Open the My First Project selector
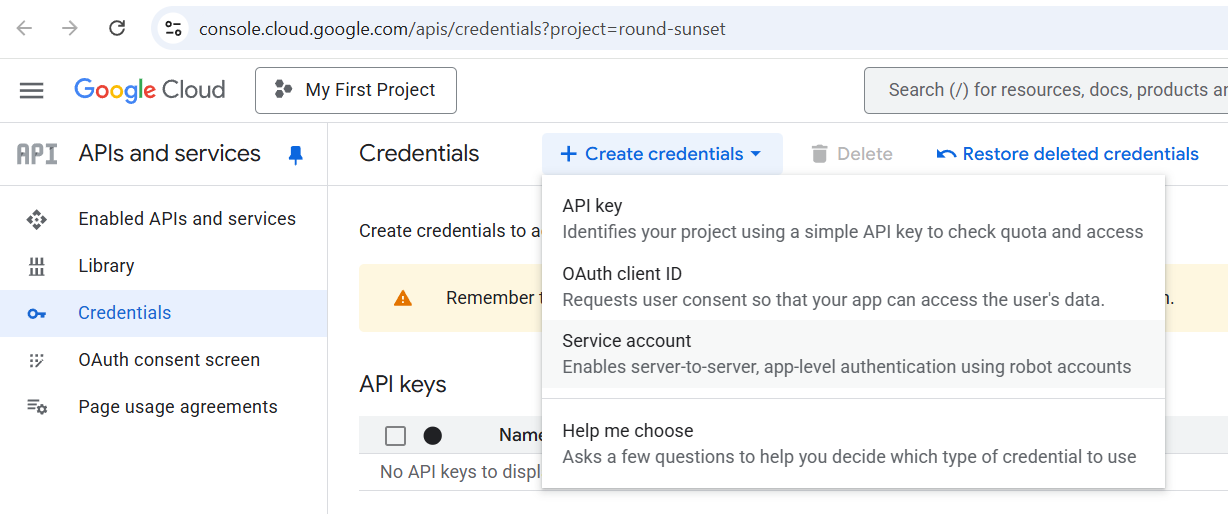The width and height of the screenshot is (1228, 514). point(356,90)
